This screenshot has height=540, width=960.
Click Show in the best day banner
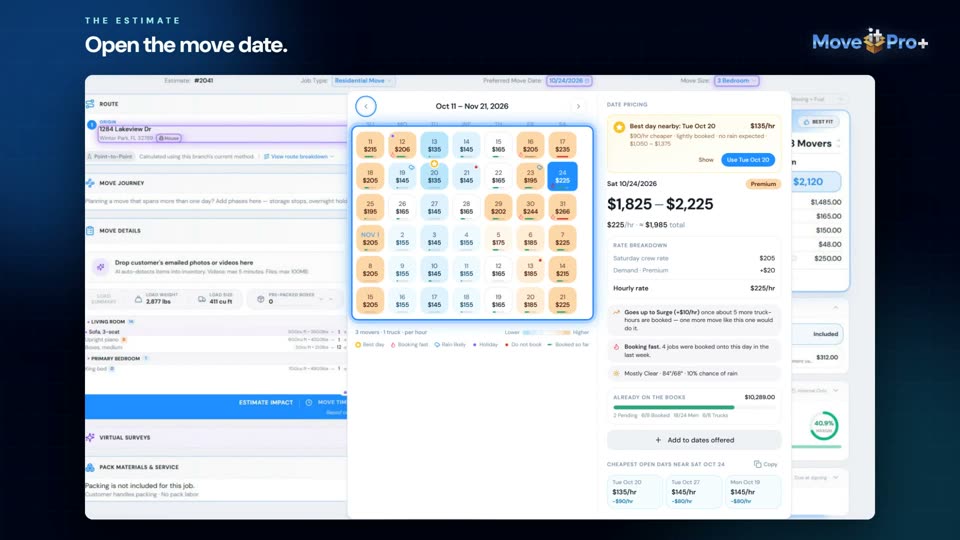click(x=706, y=160)
